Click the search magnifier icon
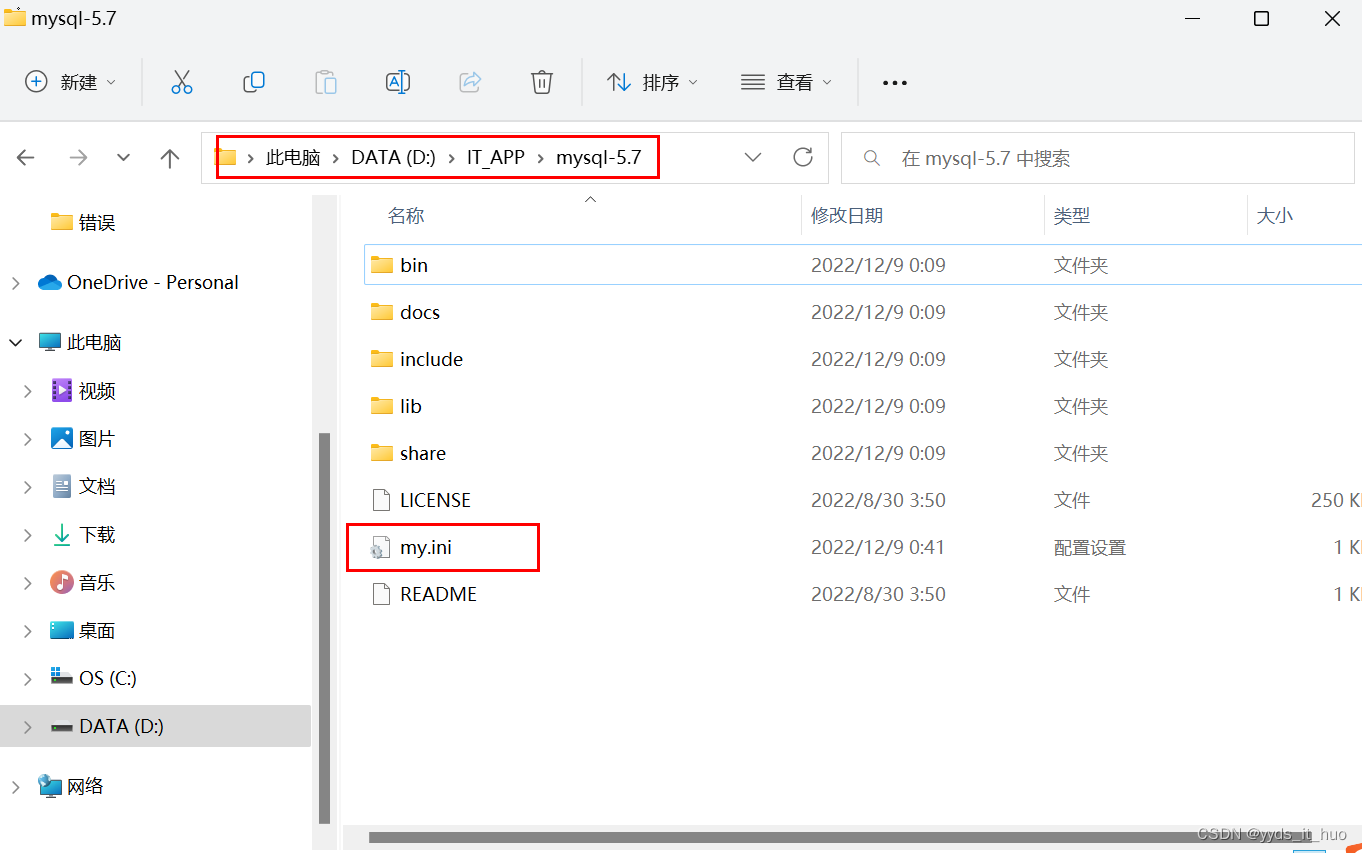The image size is (1362, 853). pyautogui.click(x=872, y=158)
